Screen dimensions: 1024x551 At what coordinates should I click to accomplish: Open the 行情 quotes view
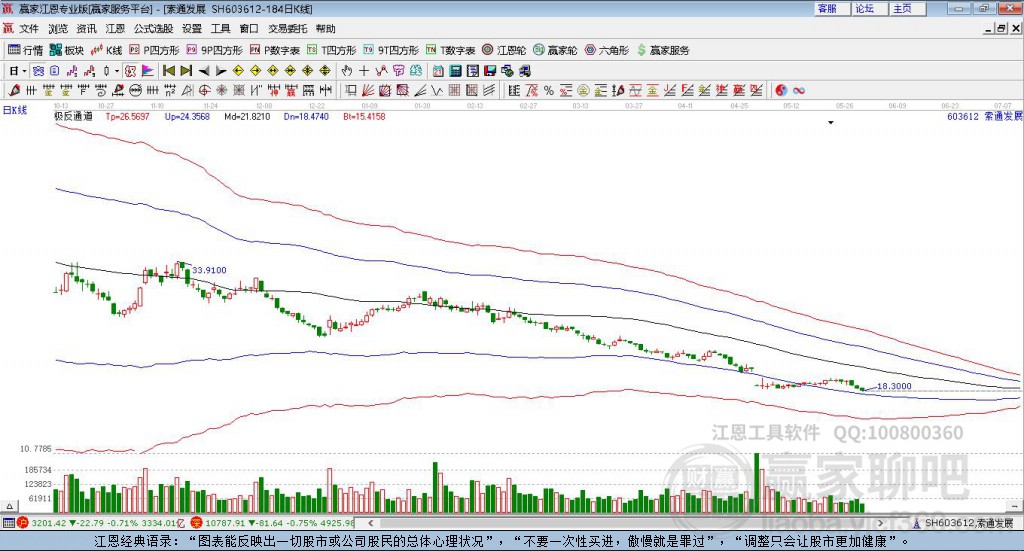[x=25, y=50]
